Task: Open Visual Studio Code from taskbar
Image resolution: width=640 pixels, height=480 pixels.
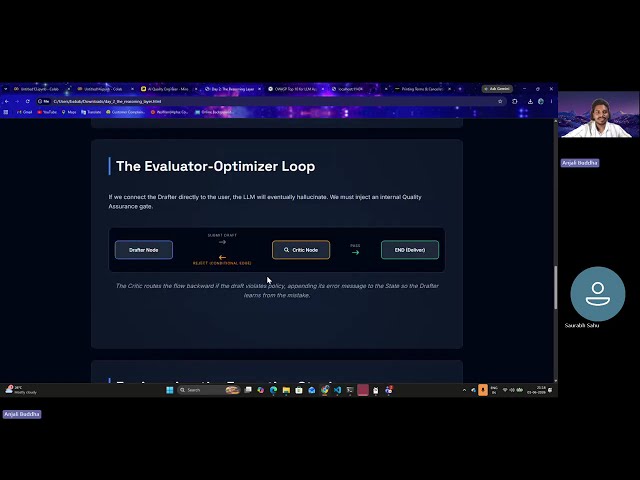Action: 337,390
